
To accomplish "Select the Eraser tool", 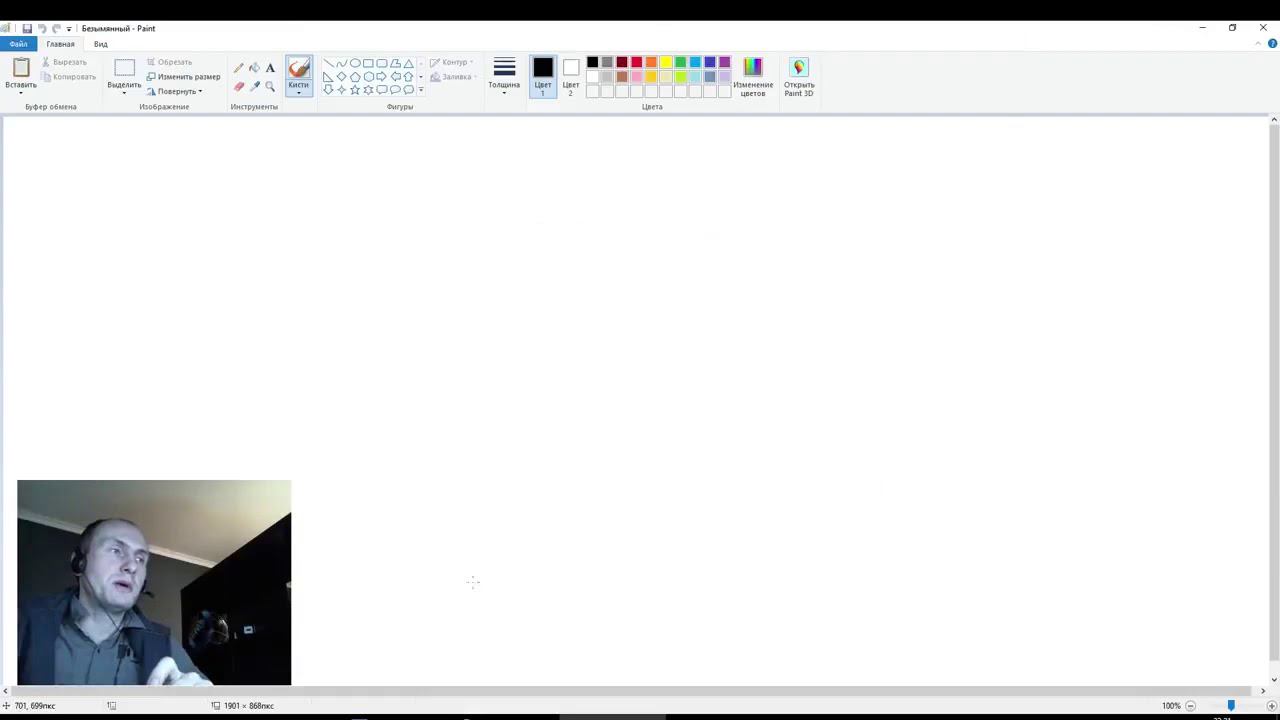I will (x=238, y=86).
